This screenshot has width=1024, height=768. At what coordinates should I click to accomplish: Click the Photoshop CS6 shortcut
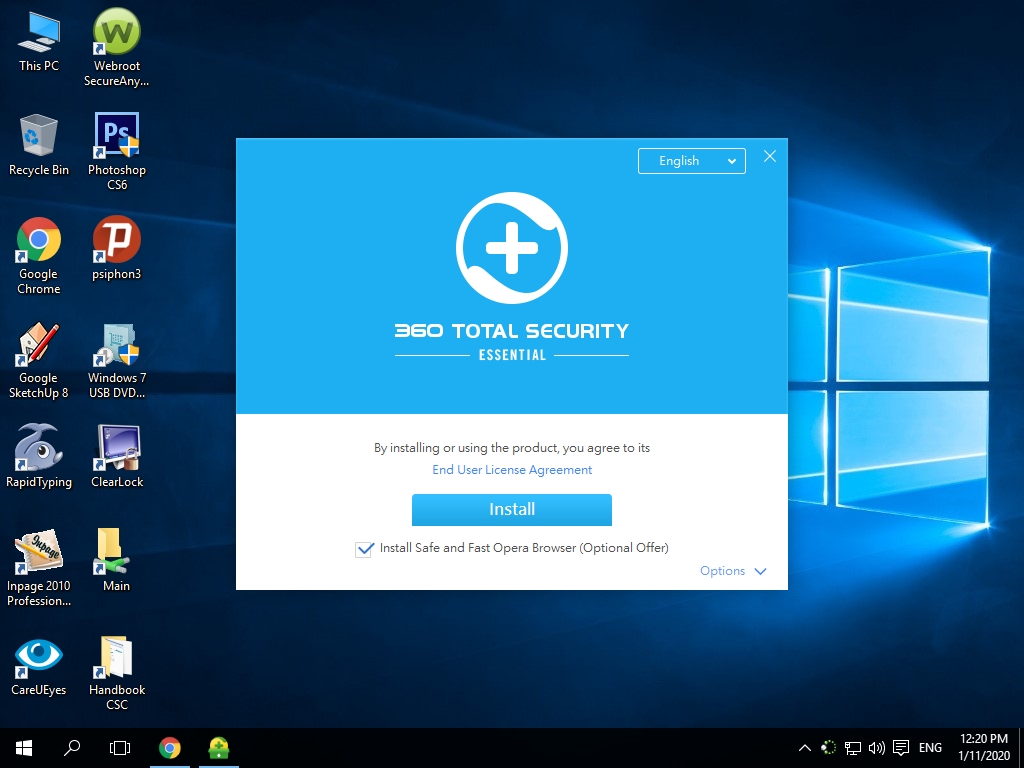click(117, 152)
